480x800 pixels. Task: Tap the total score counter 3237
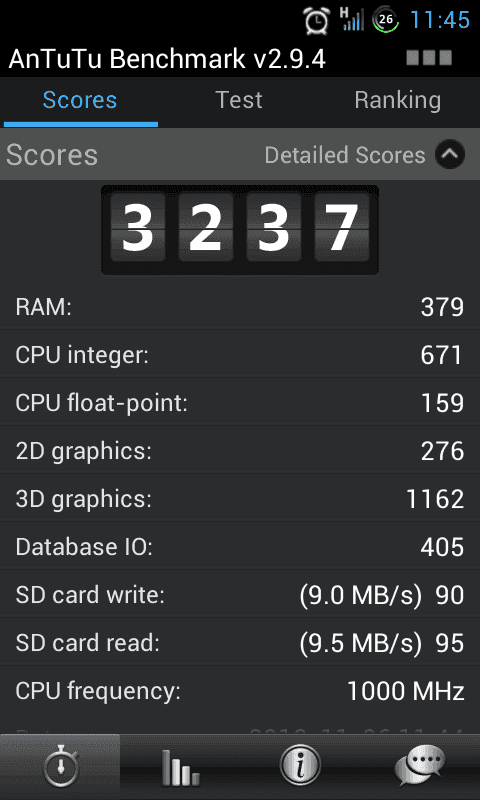point(240,230)
